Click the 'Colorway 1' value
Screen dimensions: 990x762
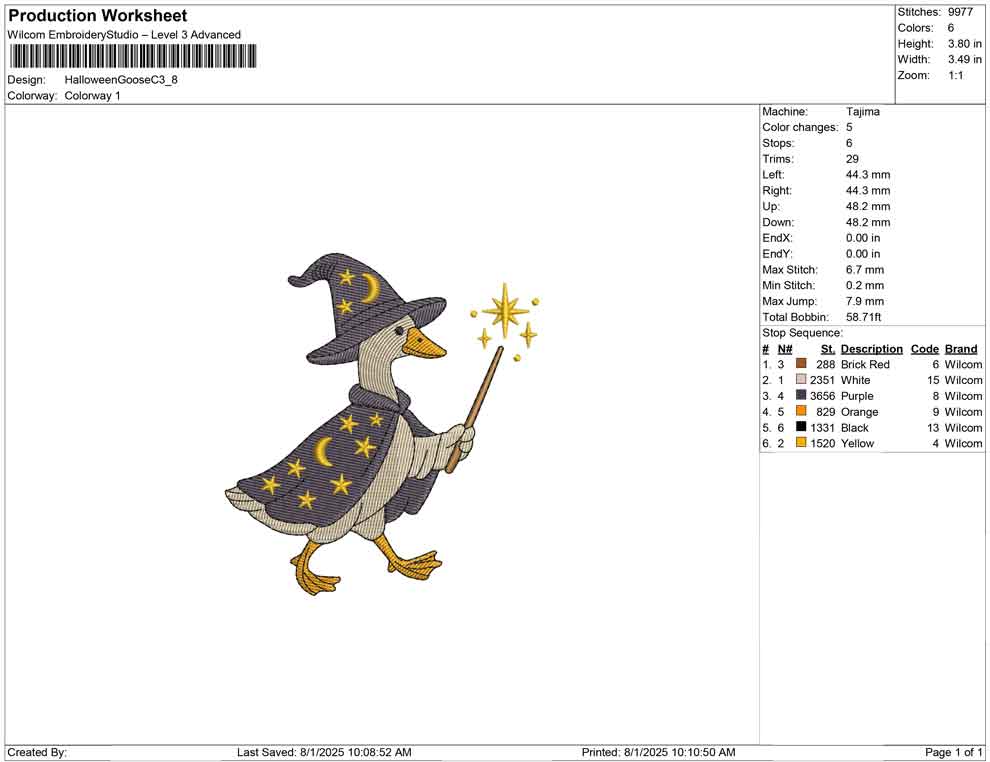click(x=92, y=96)
